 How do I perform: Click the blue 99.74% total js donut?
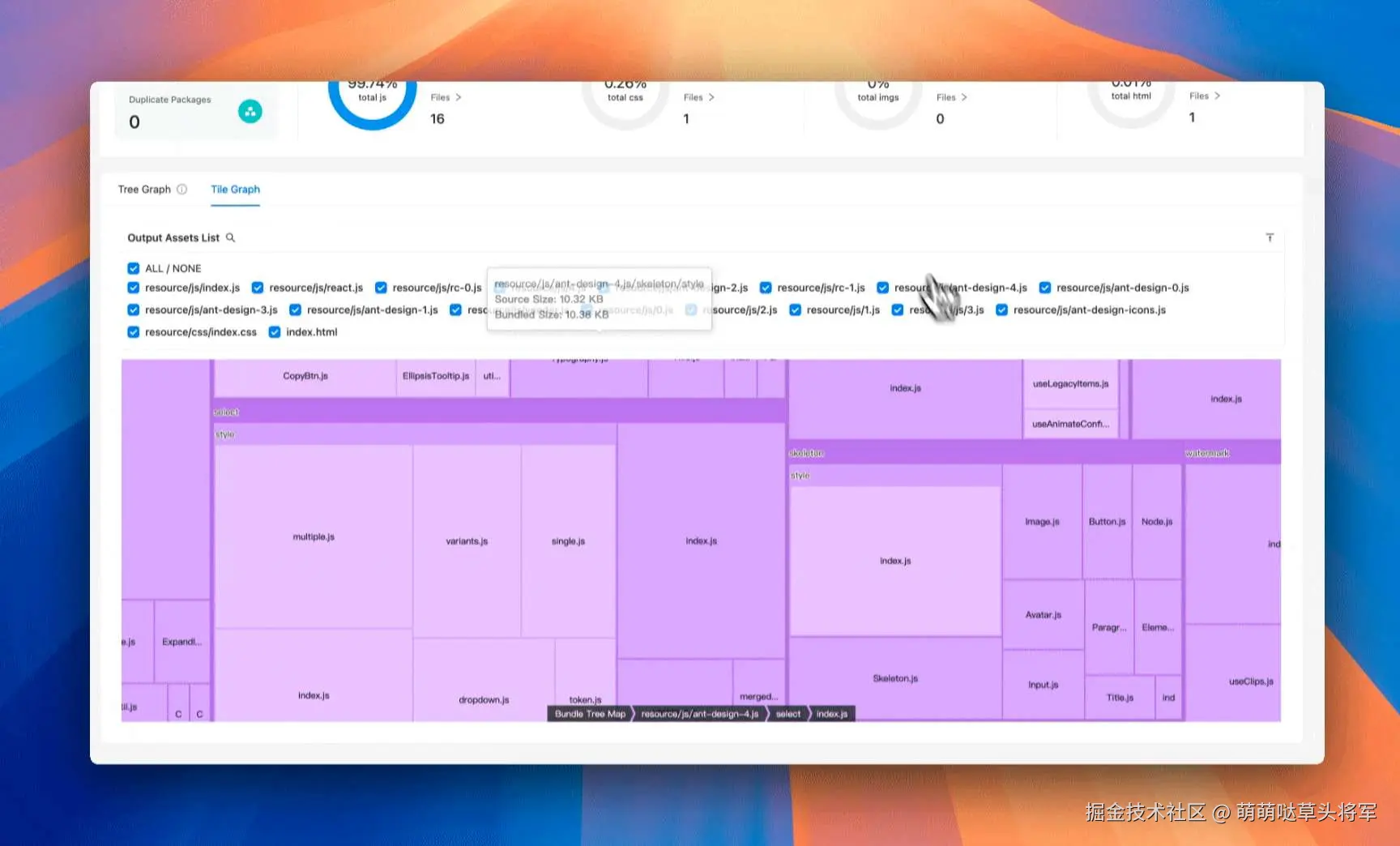[x=372, y=97]
